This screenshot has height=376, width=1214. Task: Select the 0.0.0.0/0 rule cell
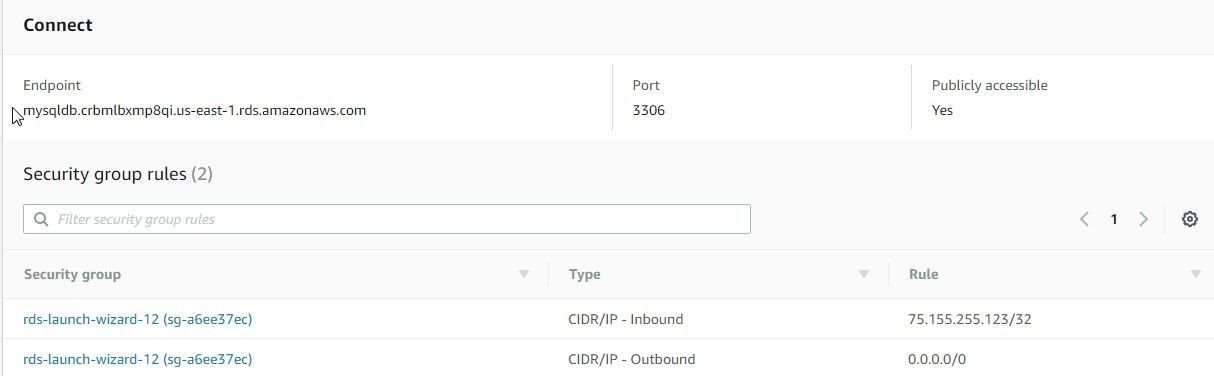tap(937, 359)
